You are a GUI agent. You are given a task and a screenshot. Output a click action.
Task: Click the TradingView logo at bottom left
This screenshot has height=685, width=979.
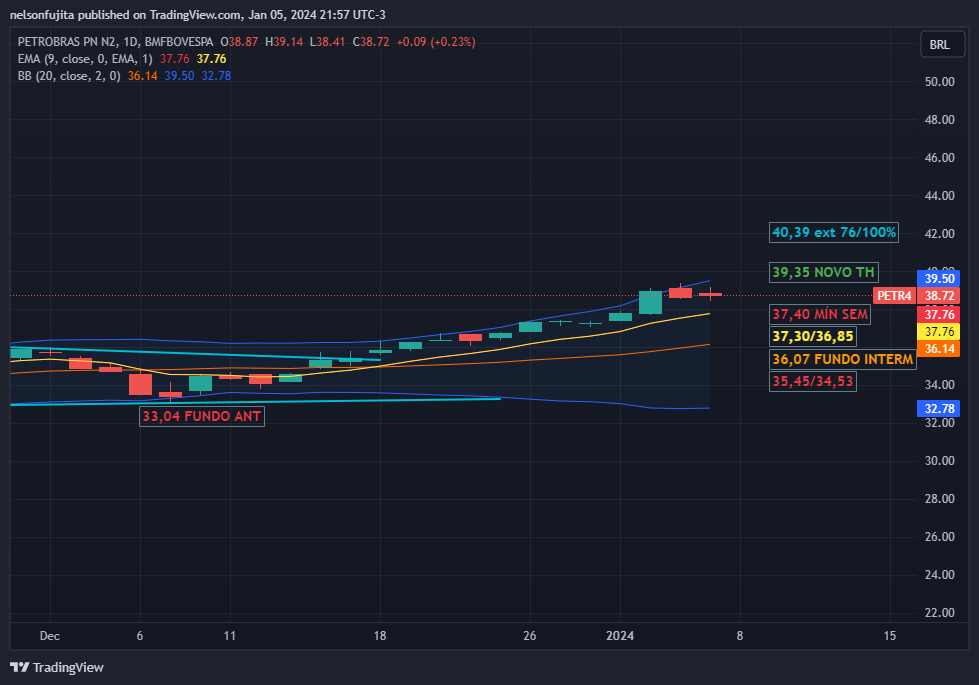click(57, 668)
